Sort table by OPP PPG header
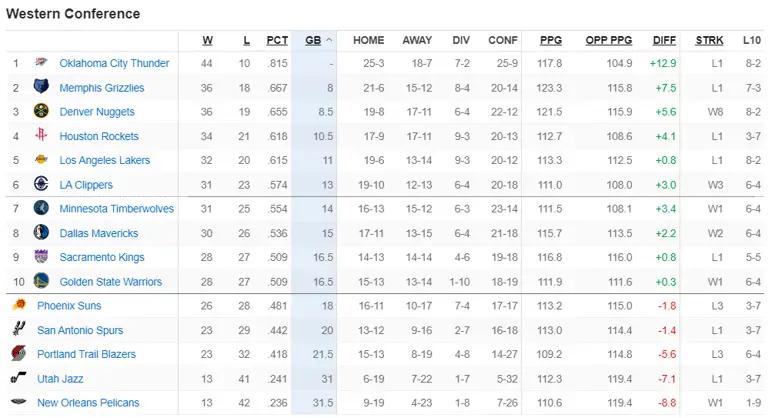This screenshot has width=768, height=418. tap(609, 41)
